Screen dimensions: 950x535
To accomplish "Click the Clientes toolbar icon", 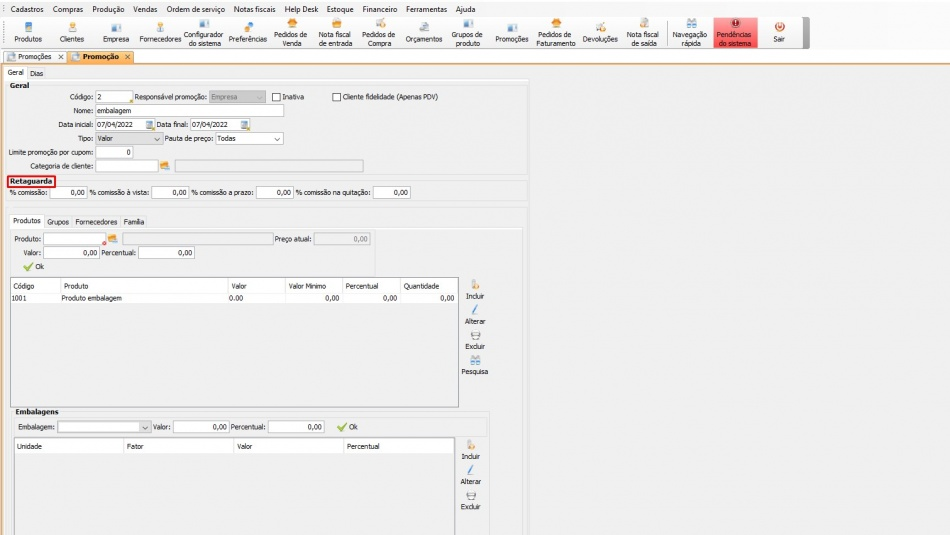I will tap(72, 32).
